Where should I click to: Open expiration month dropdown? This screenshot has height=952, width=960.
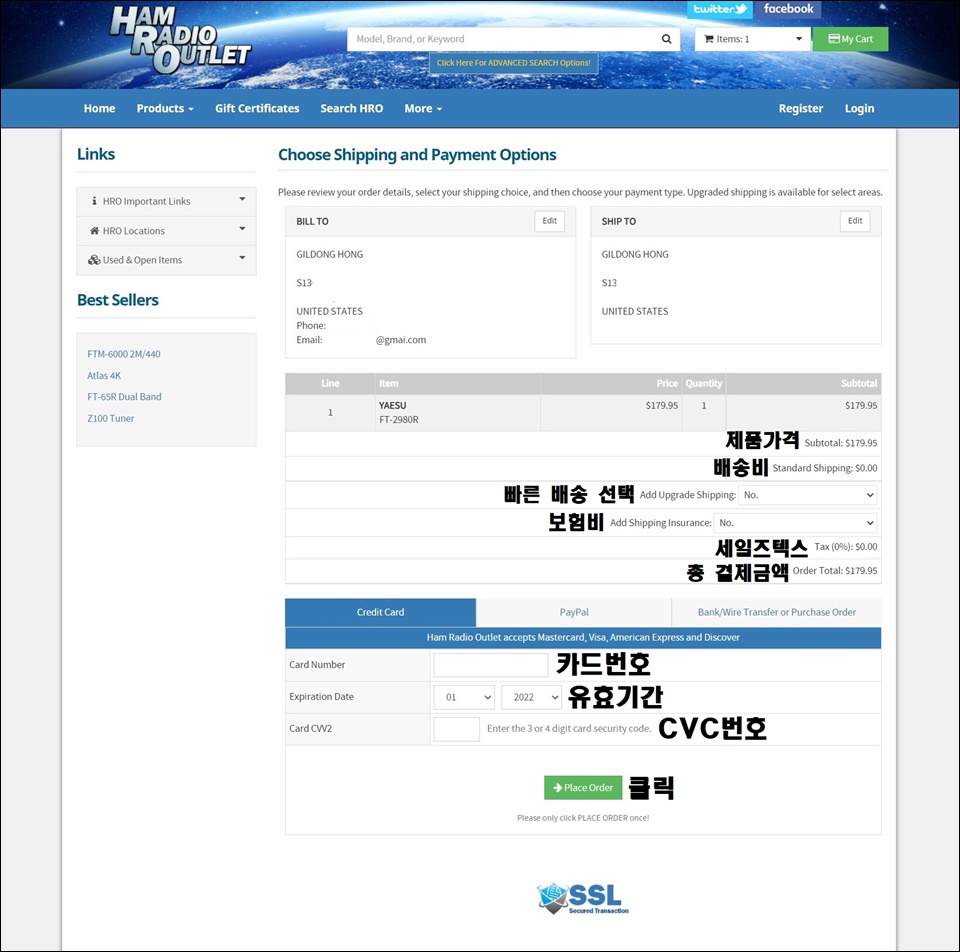pos(464,697)
